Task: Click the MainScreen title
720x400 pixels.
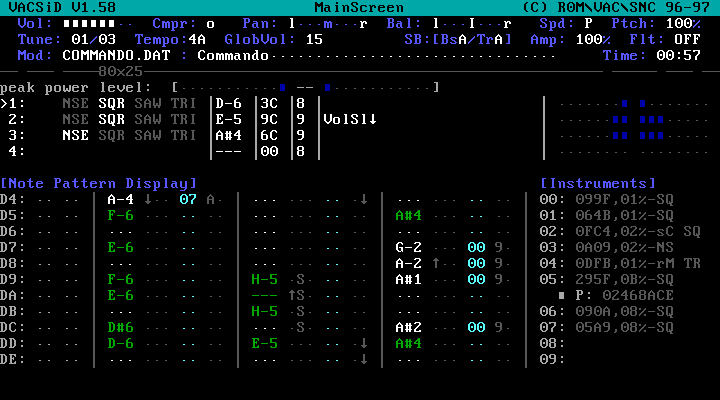Action: click(359, 7)
